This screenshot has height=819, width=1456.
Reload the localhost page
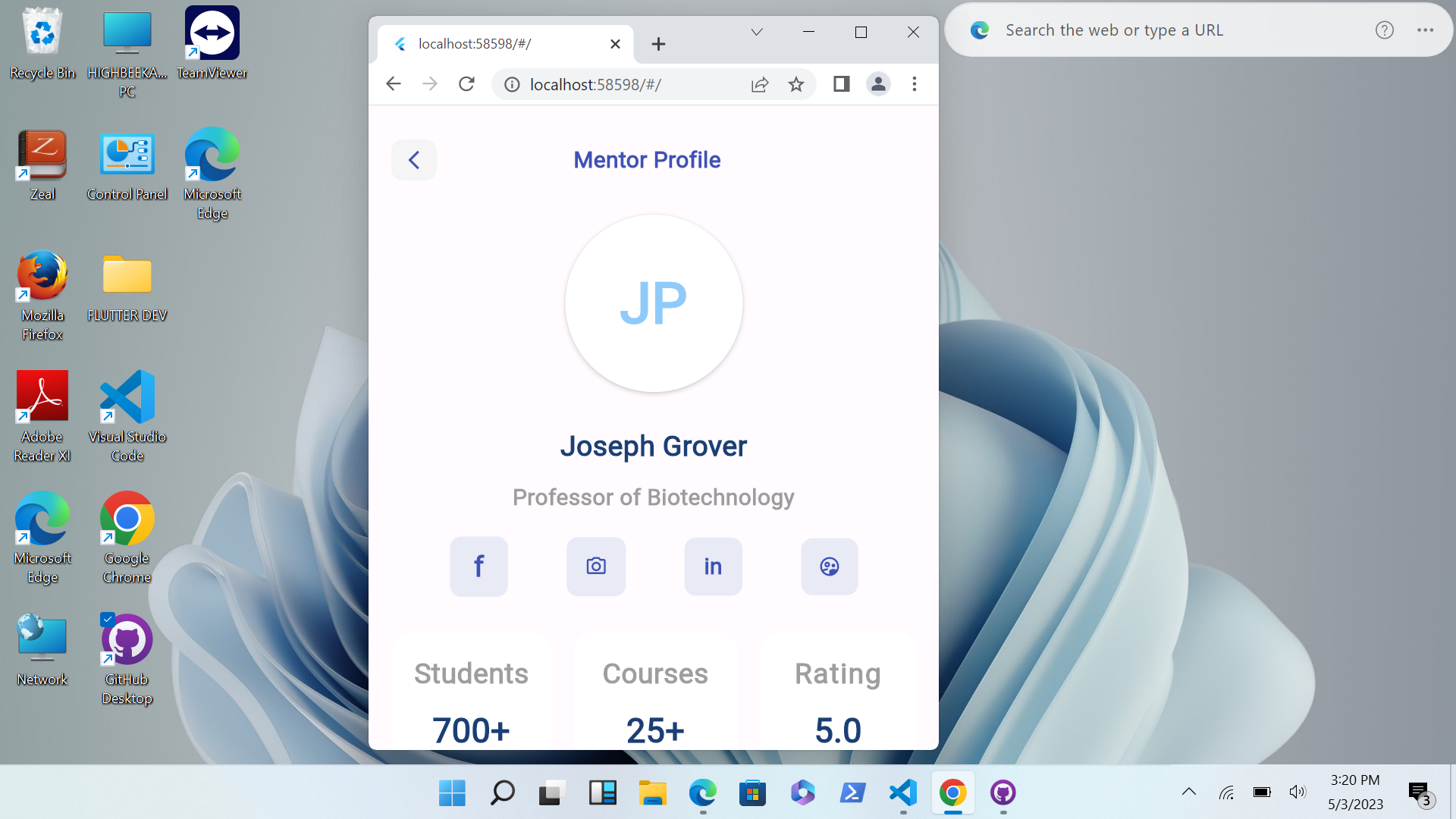466,84
